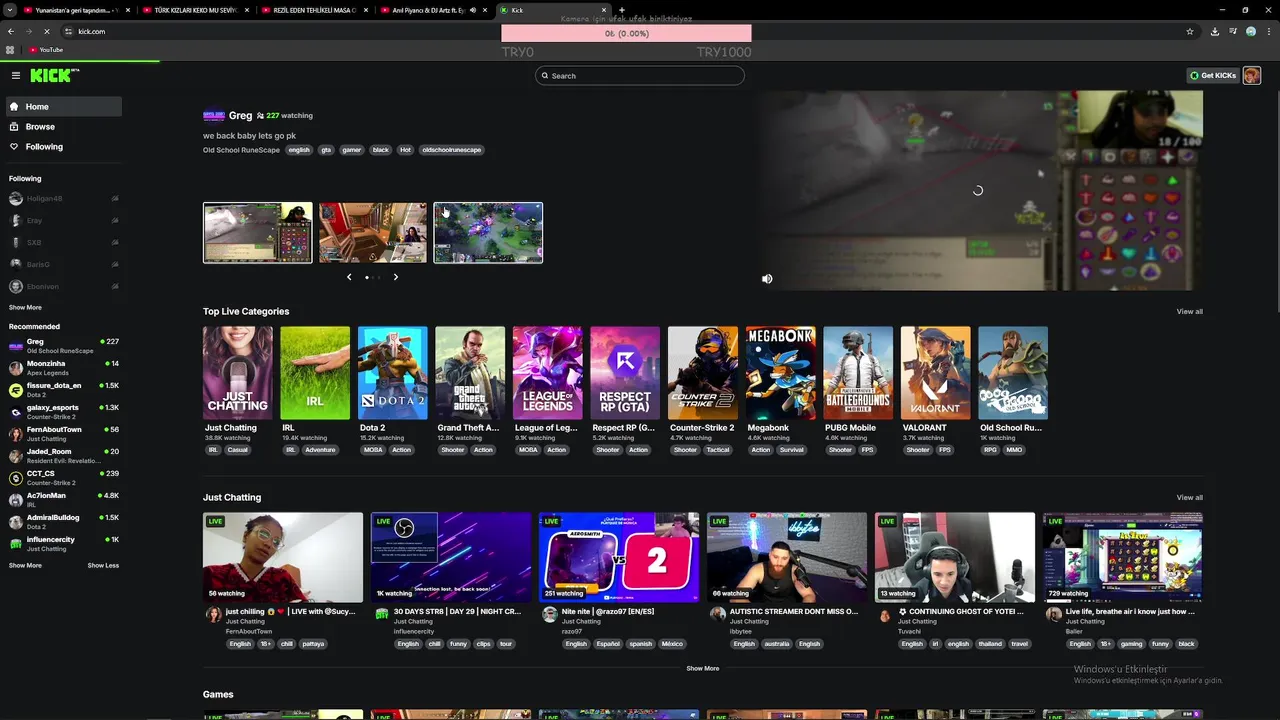Viewport: 1280px width, 720px height.
Task: Click the MOBA tag under Dota 2
Action: coord(373,450)
